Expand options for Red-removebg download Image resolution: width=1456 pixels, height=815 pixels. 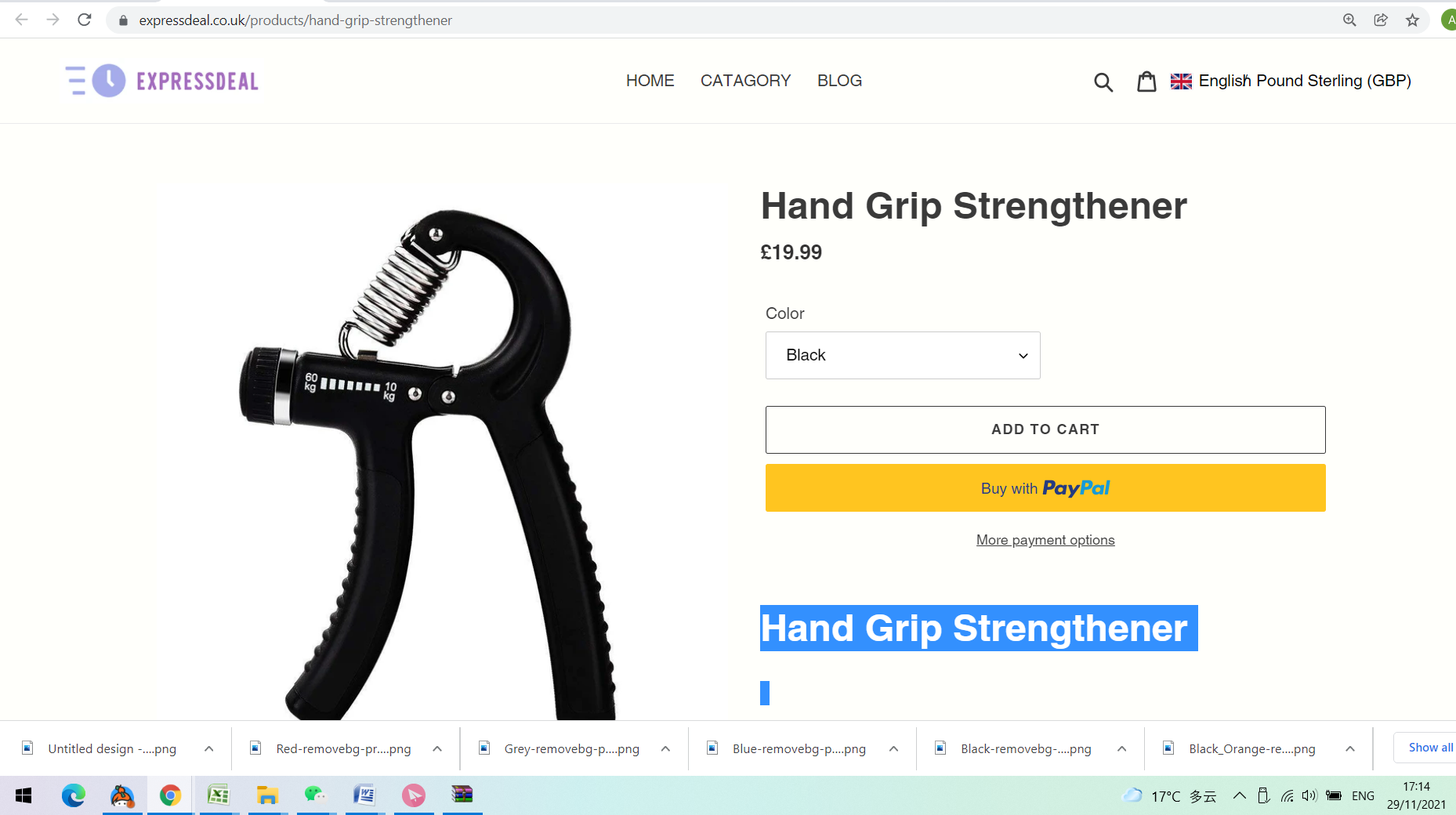pos(437,748)
